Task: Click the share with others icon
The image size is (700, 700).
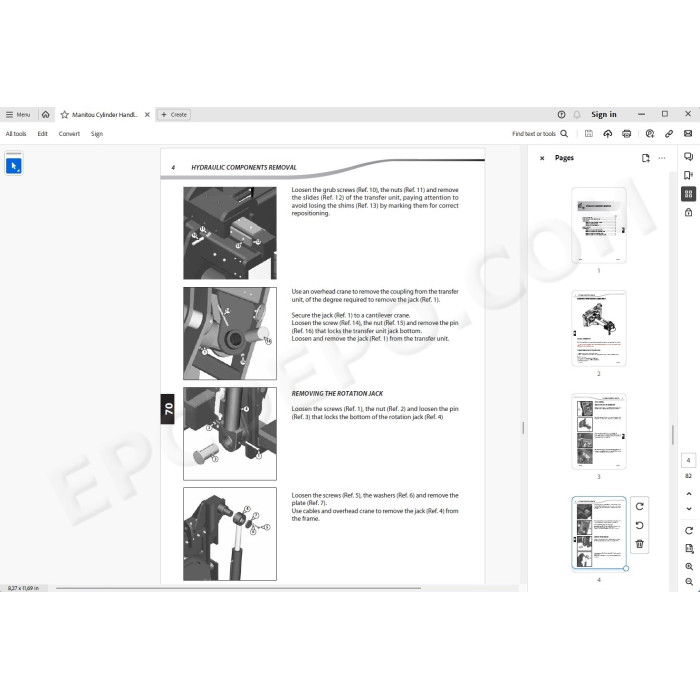Action: pos(650,133)
